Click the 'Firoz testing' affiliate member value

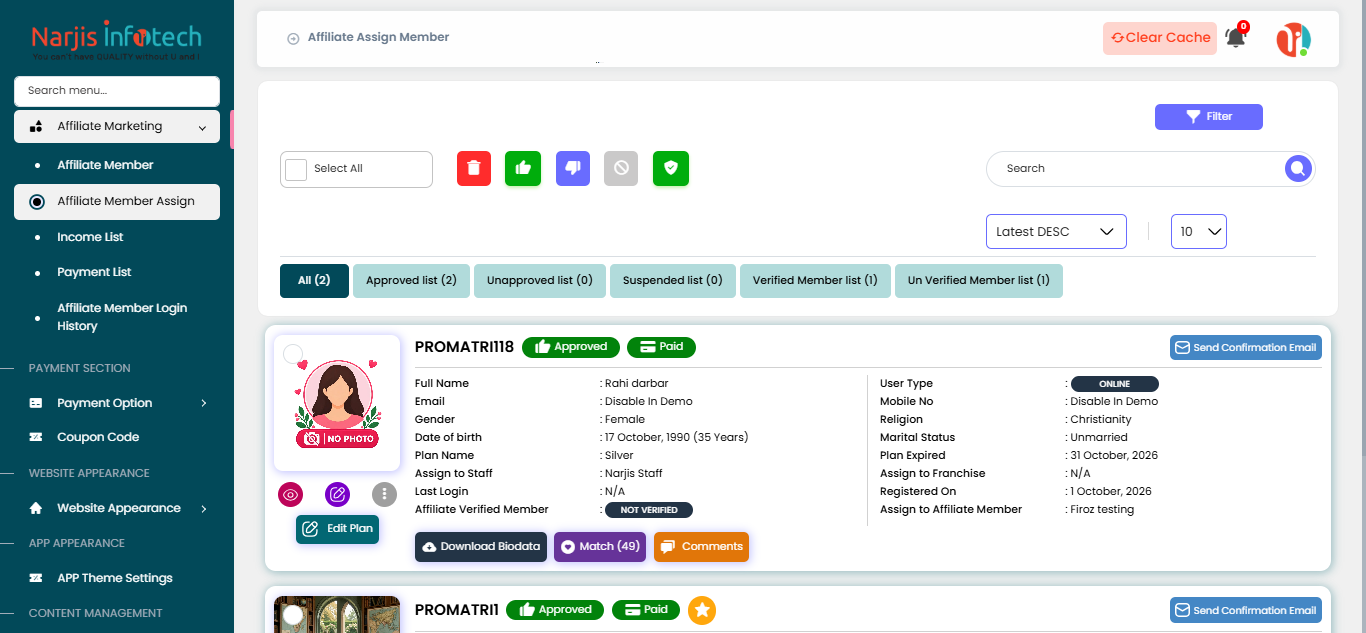[x=1102, y=510]
